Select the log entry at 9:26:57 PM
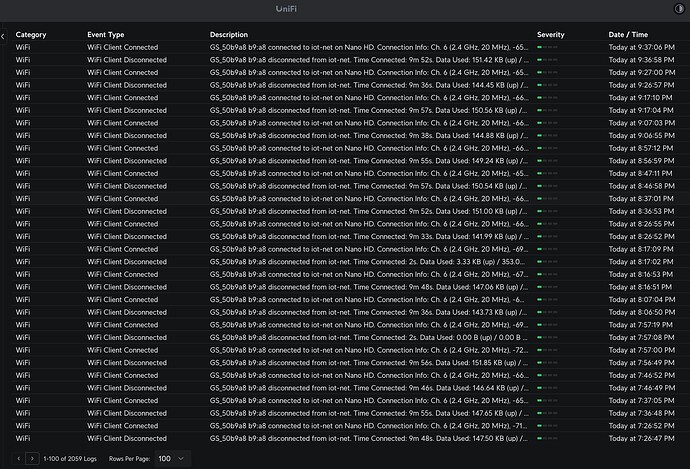The image size is (690, 469). 350,85
